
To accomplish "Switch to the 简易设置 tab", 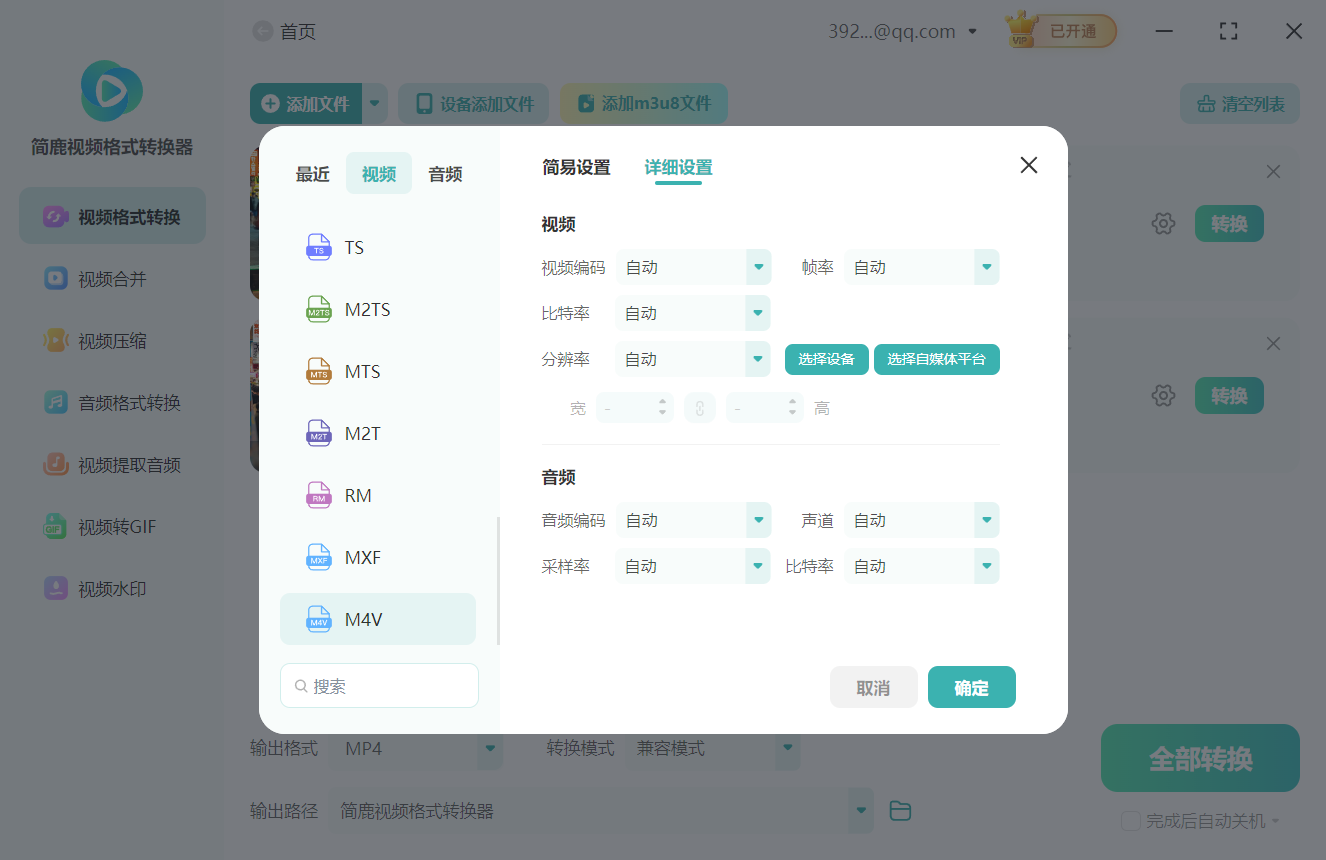I will pyautogui.click(x=576, y=167).
